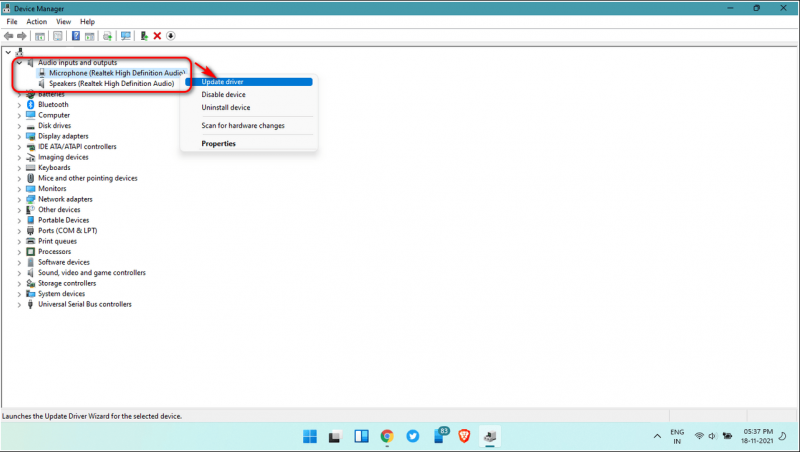The image size is (800, 452).
Task: Show hidden icons in system tray
Action: tap(657, 436)
